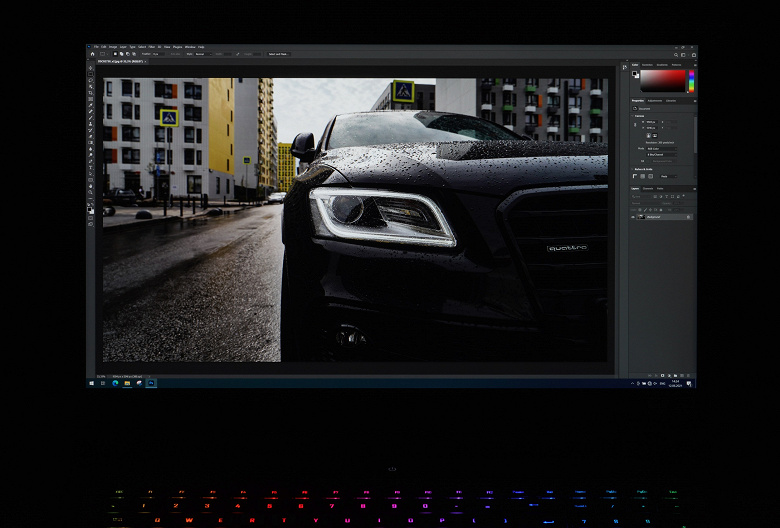The width and height of the screenshot is (780, 528).
Task: Open the Image menu
Action: (x=113, y=47)
